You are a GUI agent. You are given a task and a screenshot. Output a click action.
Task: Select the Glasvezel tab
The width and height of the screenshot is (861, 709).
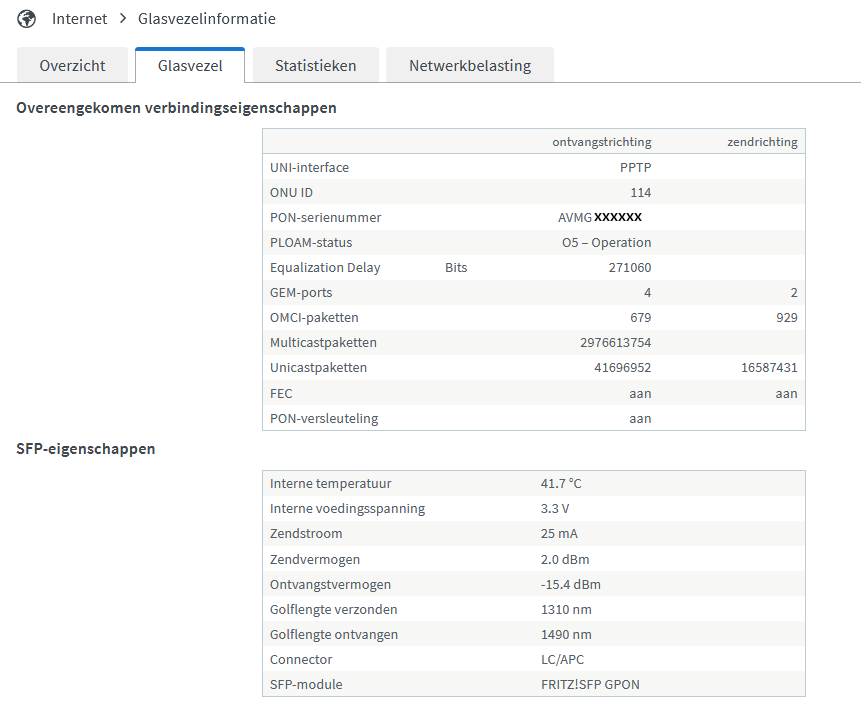coord(190,65)
